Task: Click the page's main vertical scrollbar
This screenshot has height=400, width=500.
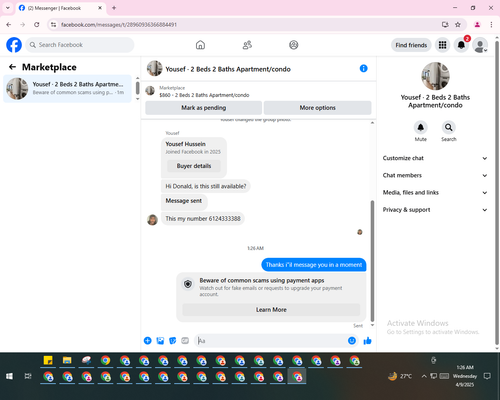Action: click(x=497, y=193)
